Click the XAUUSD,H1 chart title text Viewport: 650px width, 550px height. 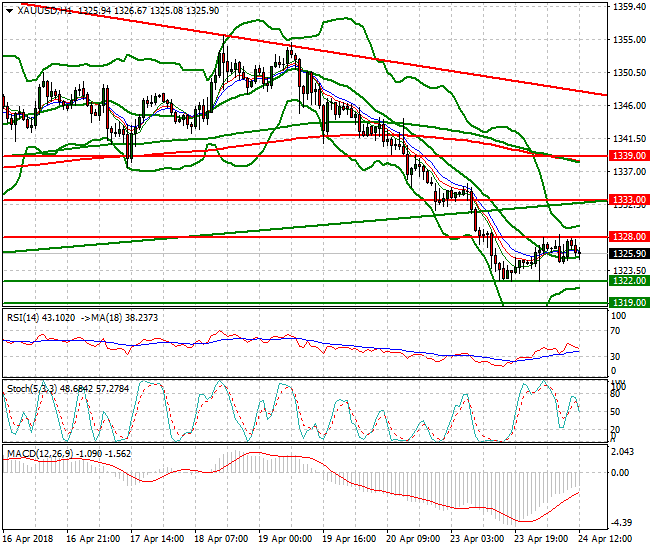45,11
